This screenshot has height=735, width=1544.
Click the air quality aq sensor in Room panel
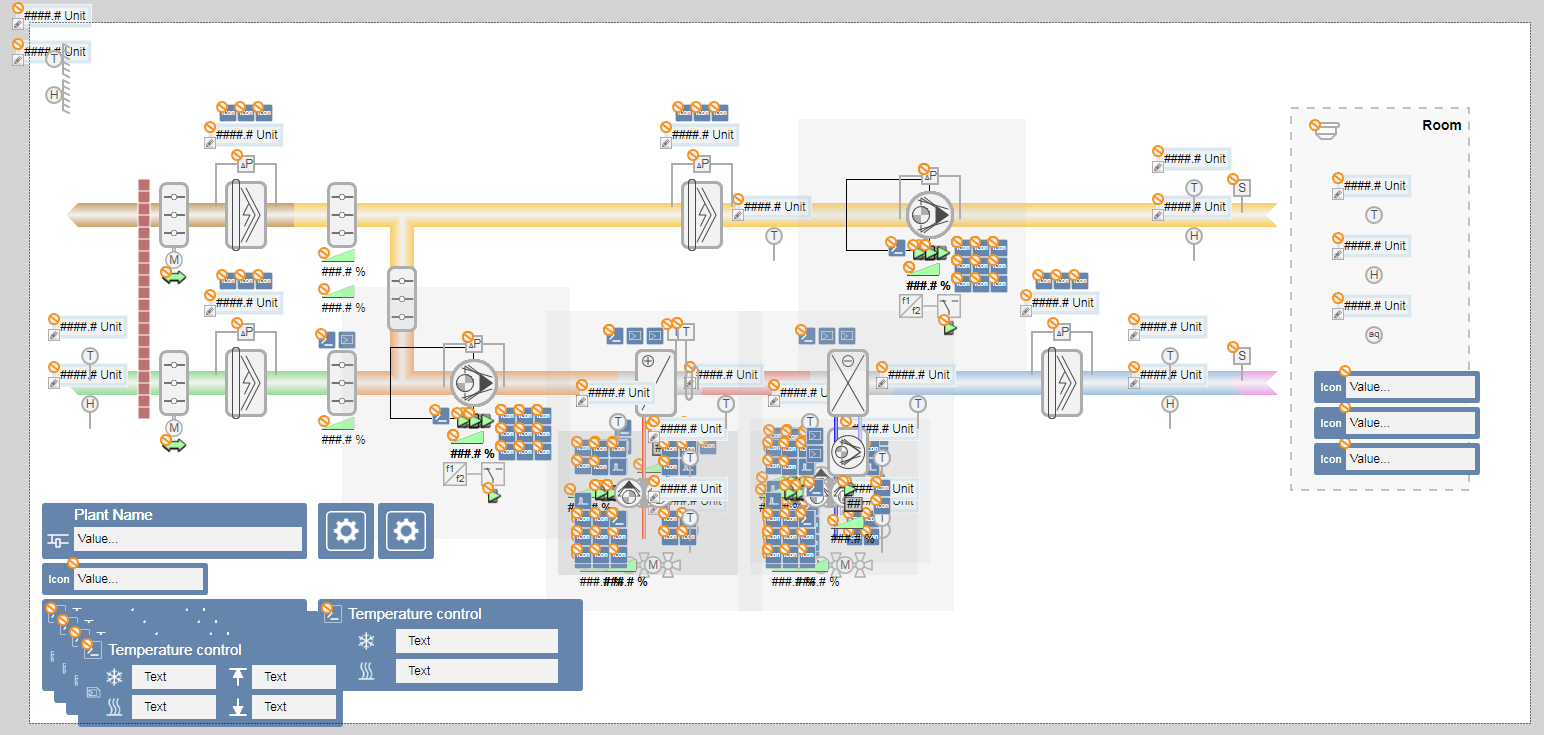point(1374,335)
